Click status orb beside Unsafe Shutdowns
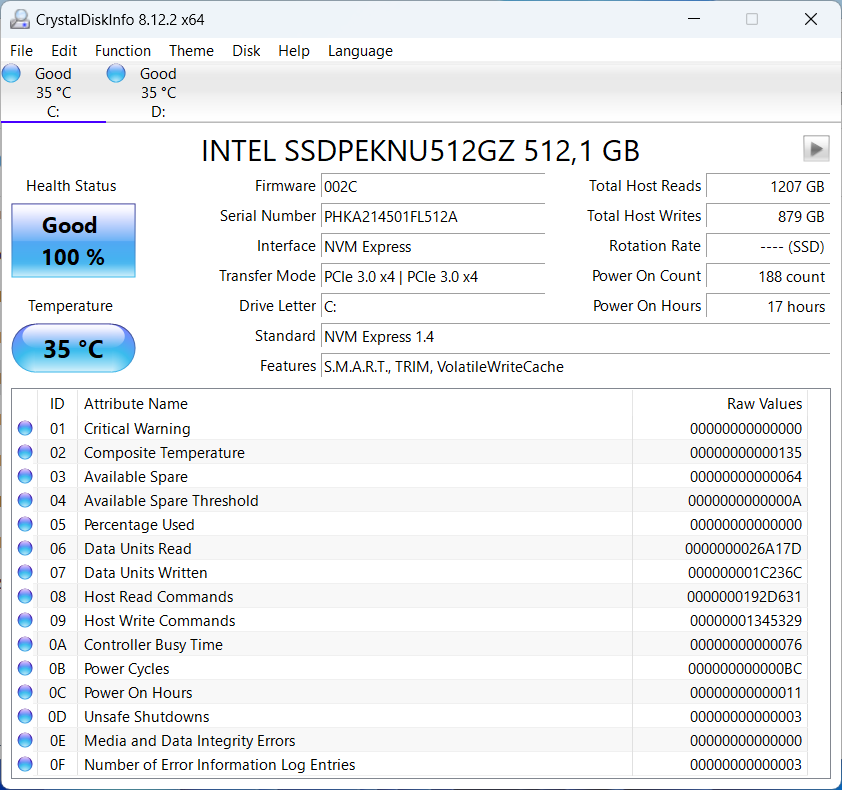 [x=25, y=717]
